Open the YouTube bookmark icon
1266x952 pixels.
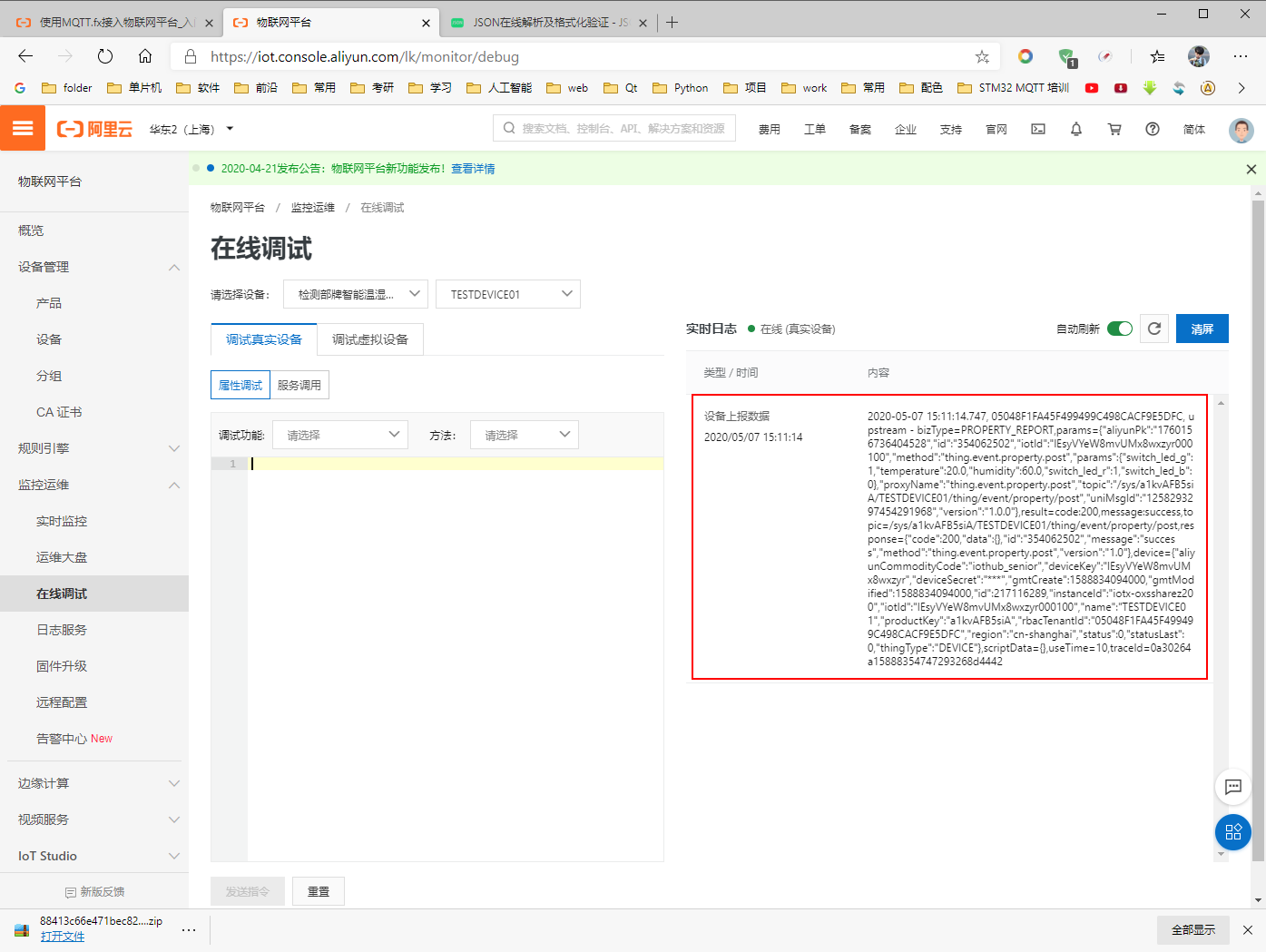point(1092,88)
